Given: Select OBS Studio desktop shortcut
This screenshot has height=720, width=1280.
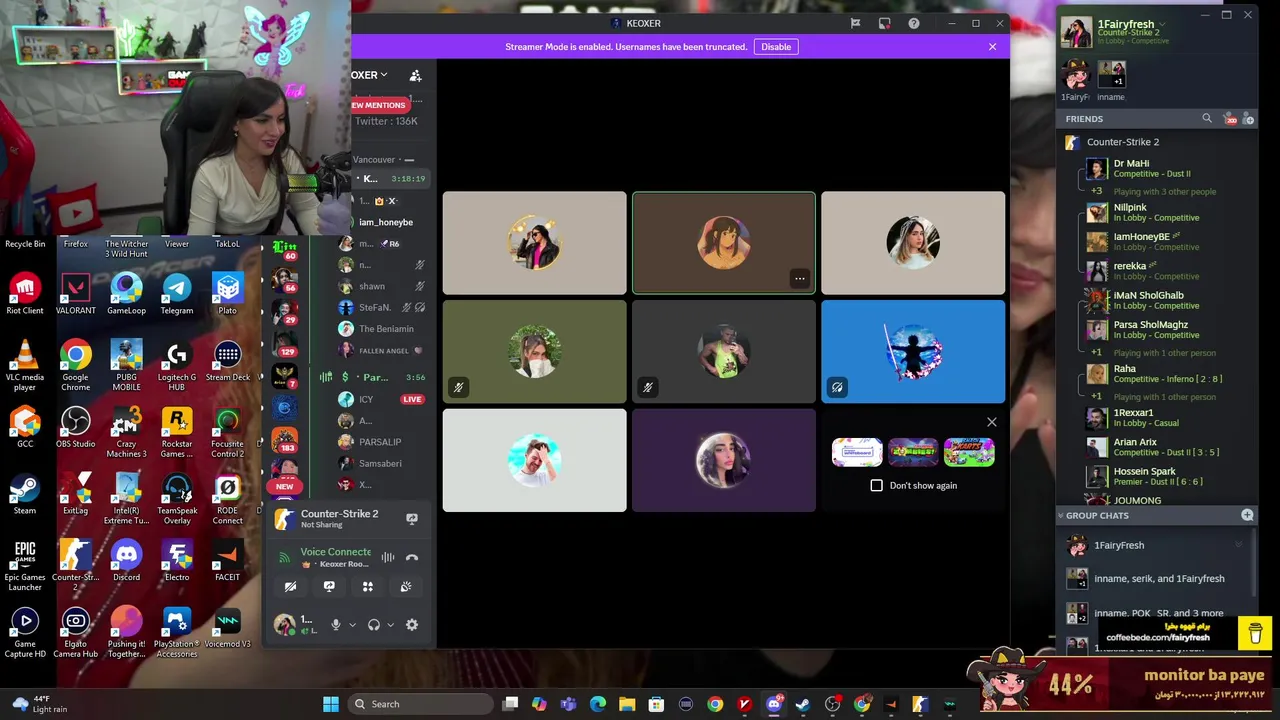Looking at the screenshot, I should (x=76, y=428).
